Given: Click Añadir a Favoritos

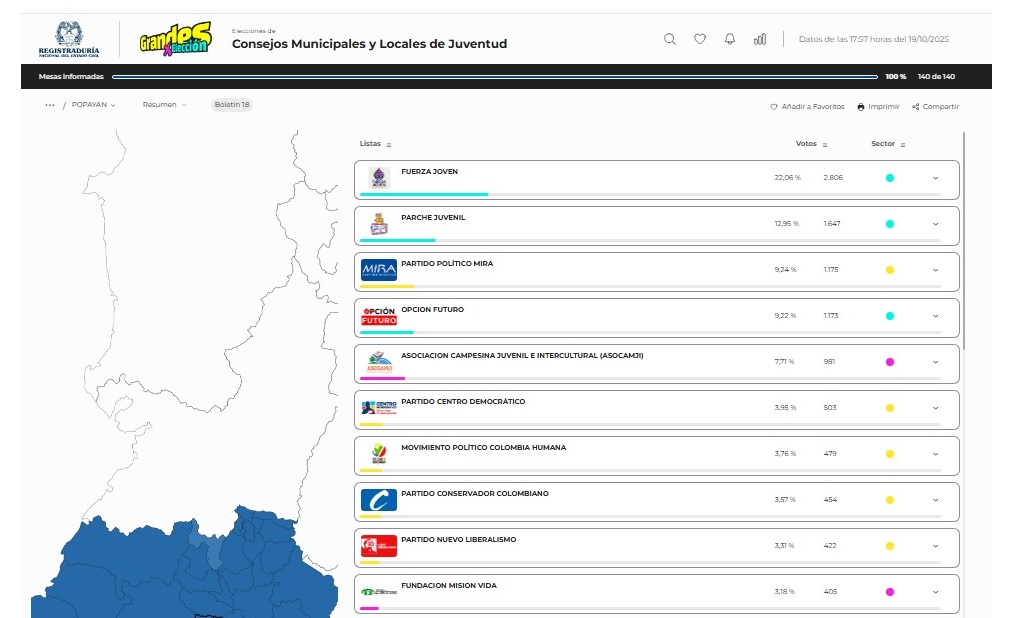Looking at the screenshot, I should coord(807,107).
